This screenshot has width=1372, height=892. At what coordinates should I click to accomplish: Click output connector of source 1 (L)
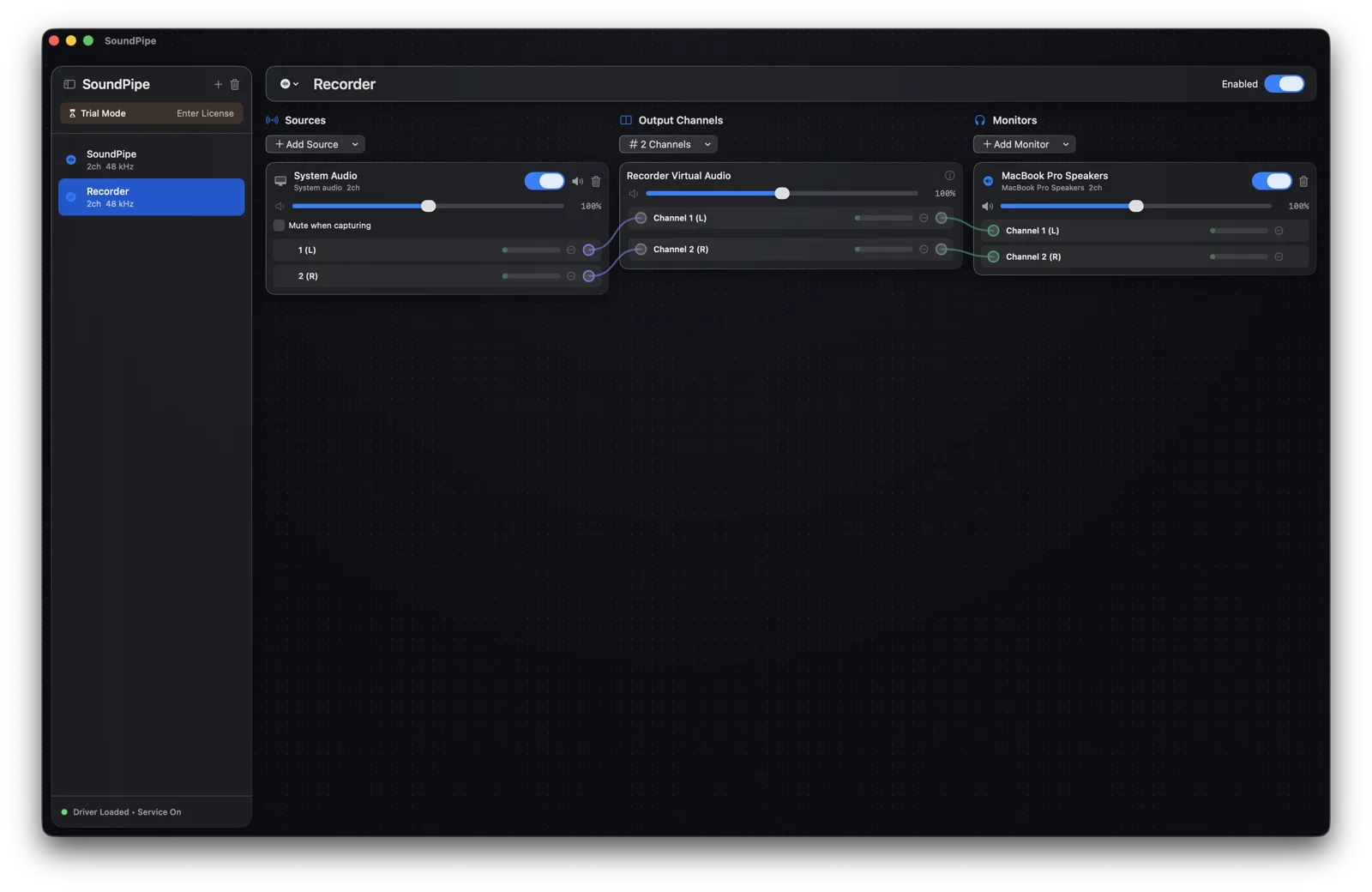pyautogui.click(x=589, y=250)
